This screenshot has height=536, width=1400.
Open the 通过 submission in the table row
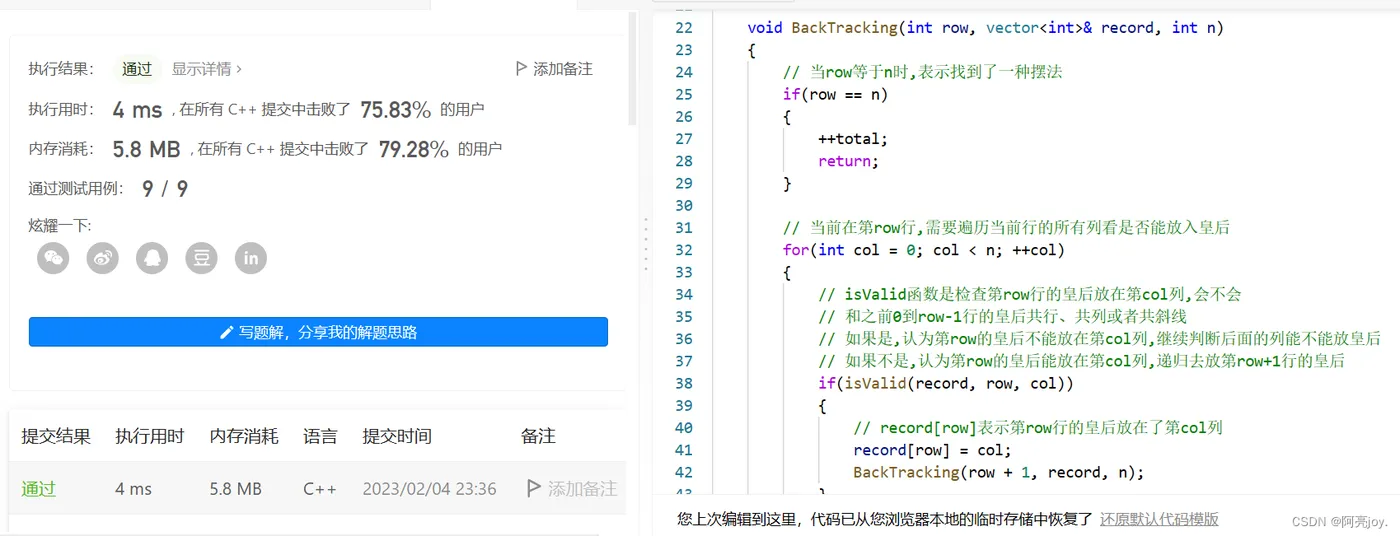(x=39, y=488)
